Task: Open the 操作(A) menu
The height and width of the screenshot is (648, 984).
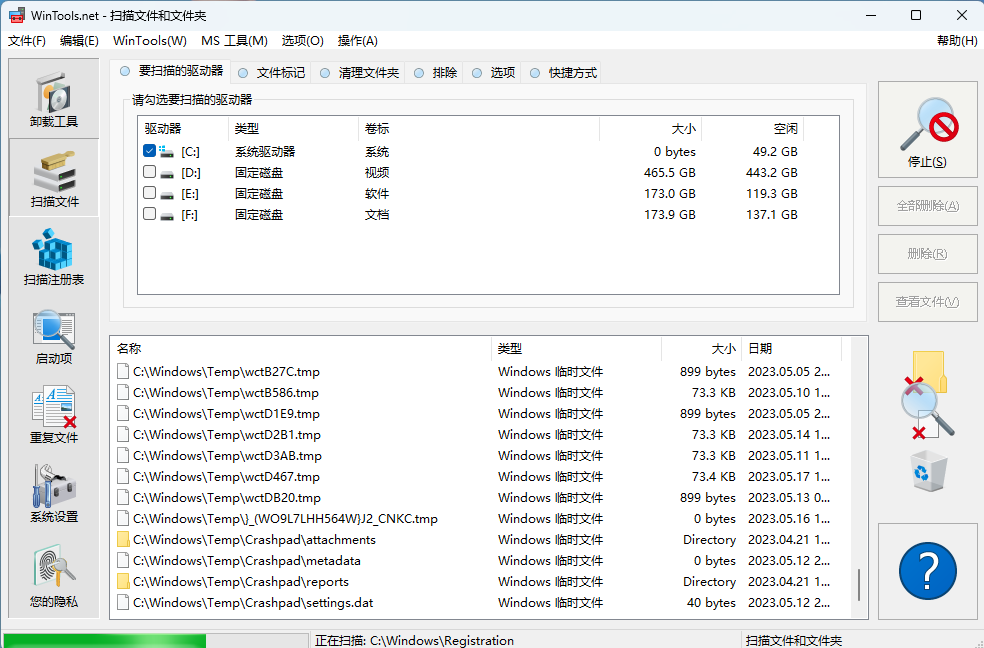Action: tap(358, 41)
